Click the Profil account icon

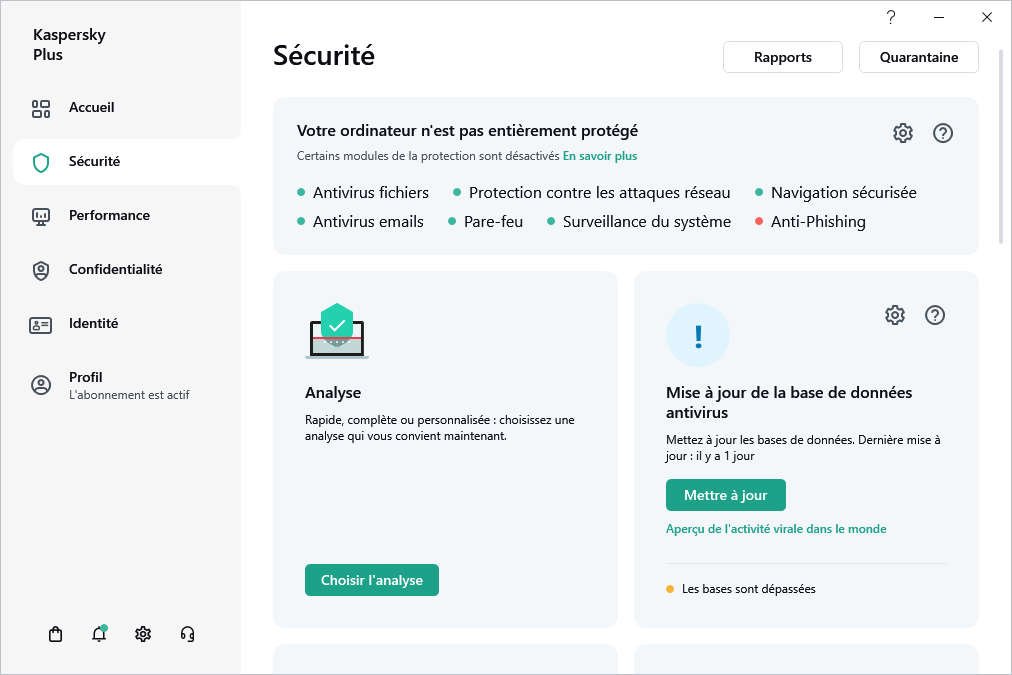40,383
